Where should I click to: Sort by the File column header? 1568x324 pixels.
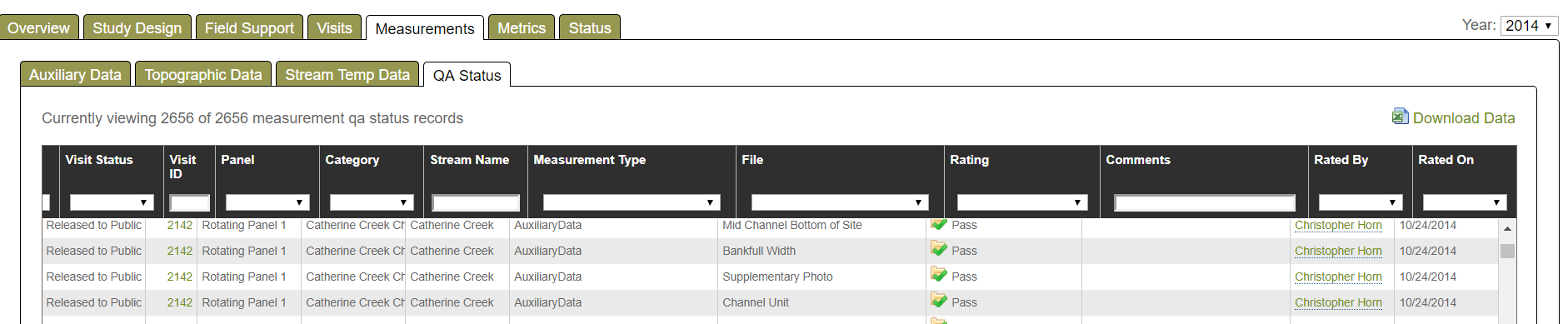(752, 160)
